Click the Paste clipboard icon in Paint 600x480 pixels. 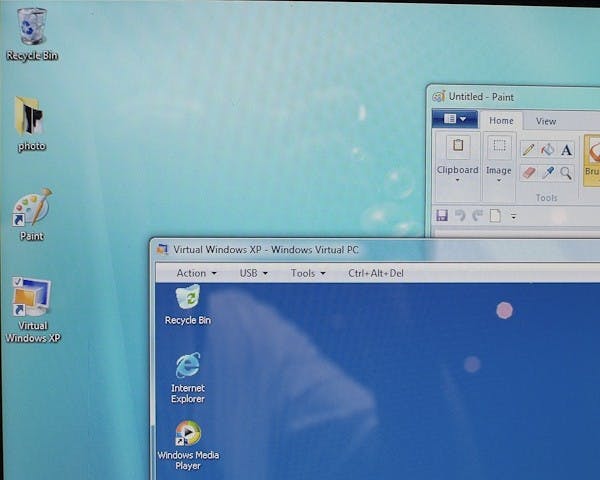tap(458, 146)
